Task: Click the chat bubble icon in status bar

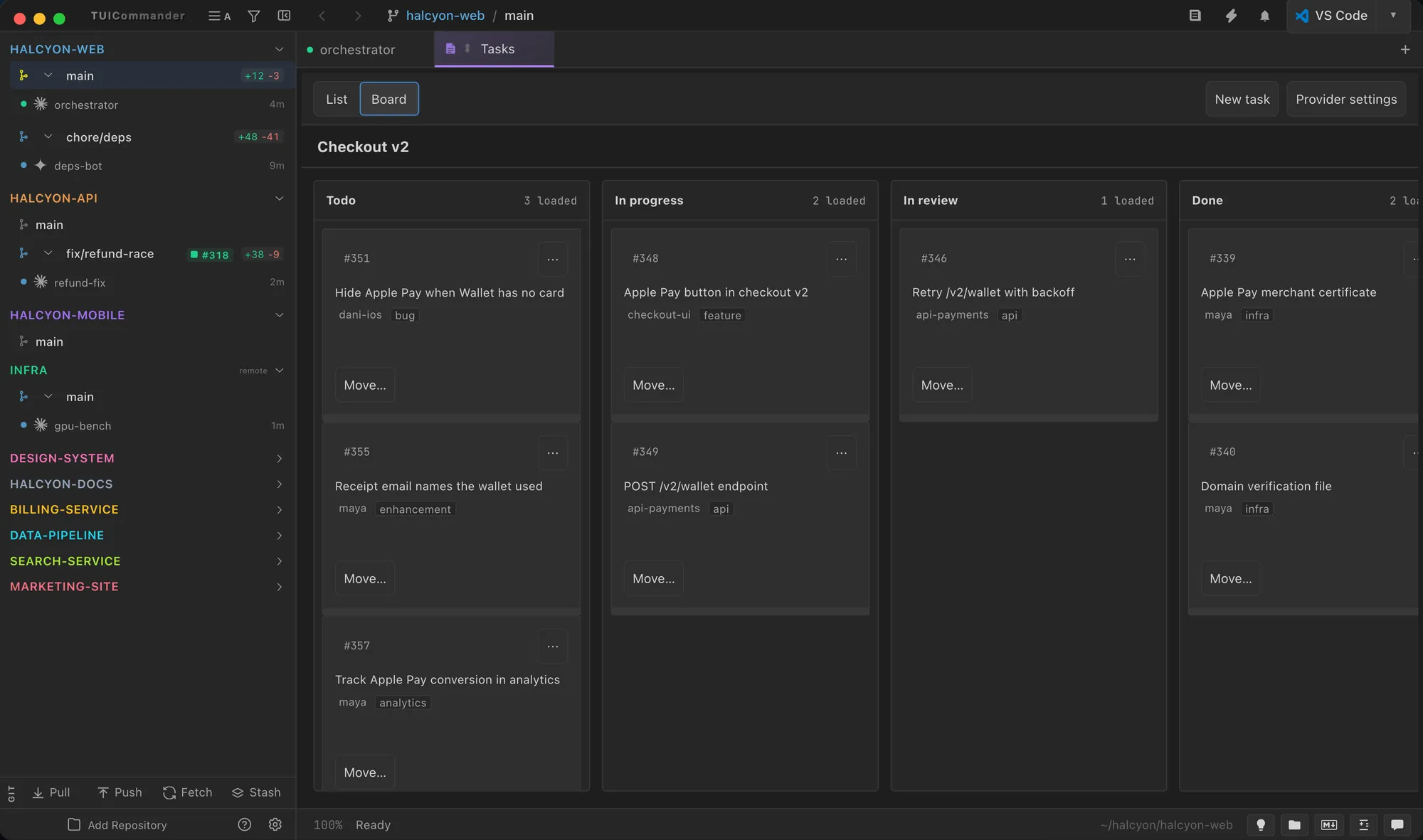Action: point(1397,825)
